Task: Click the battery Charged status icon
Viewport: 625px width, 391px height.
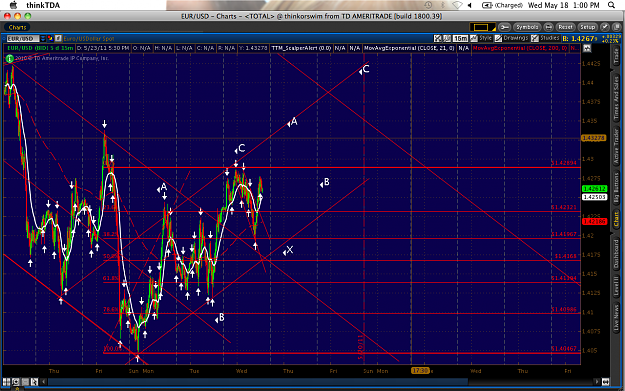Action: pos(502,5)
